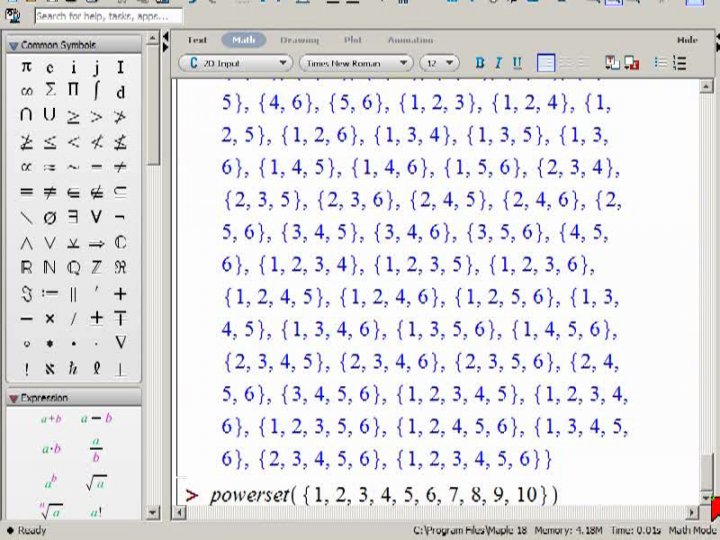Toggle bold formatting
The width and height of the screenshot is (720, 540).
pos(480,63)
